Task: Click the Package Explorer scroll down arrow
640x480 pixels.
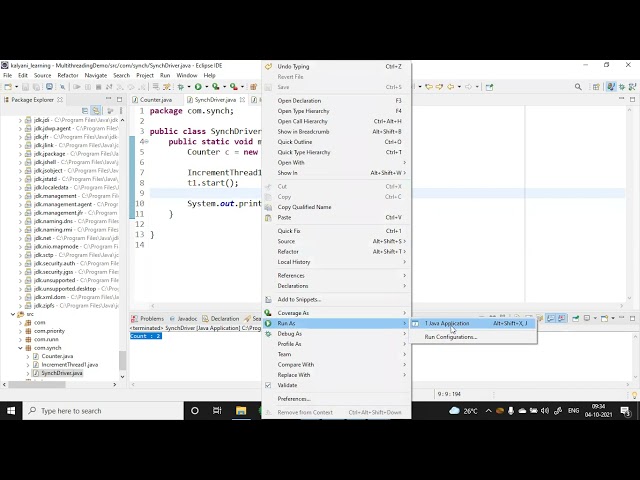Action: click(x=122, y=377)
